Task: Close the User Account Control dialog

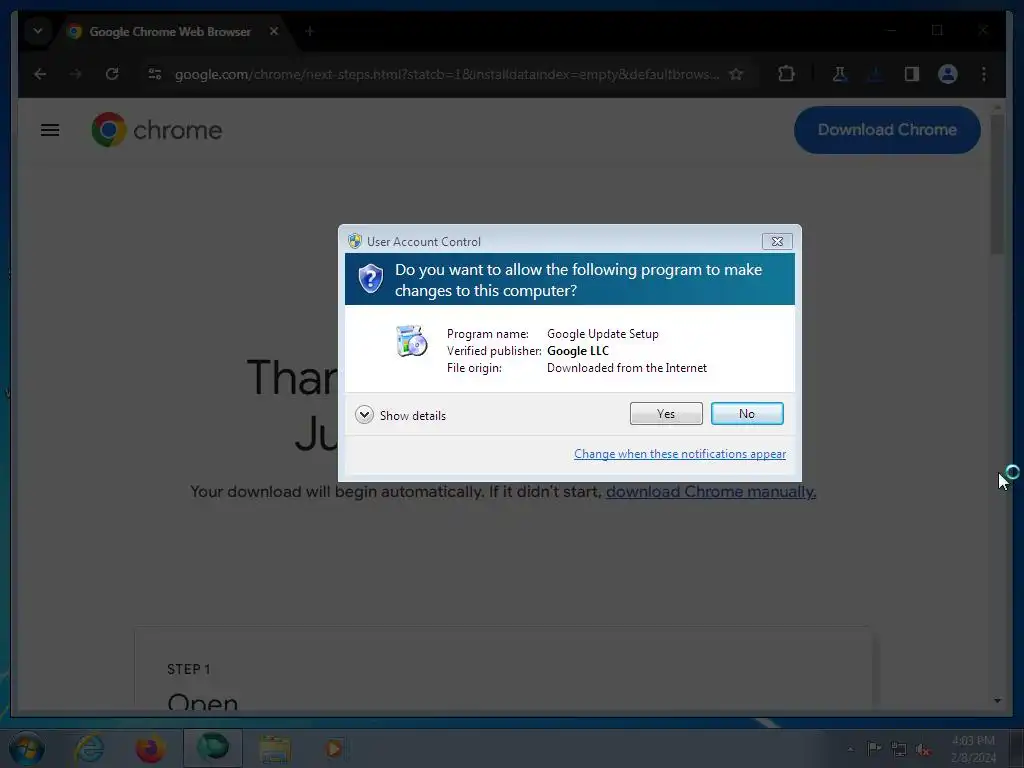Action: pos(777,242)
